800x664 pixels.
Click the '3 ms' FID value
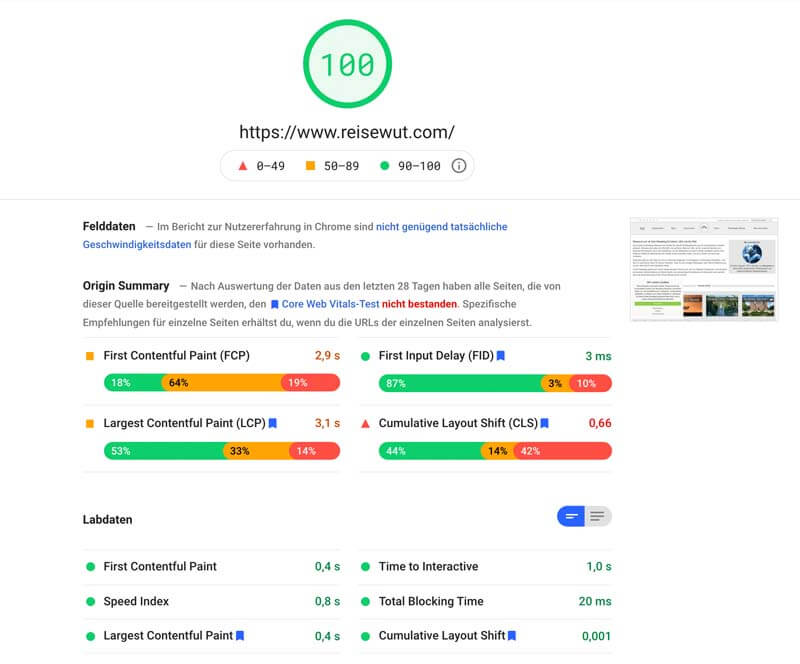coord(598,356)
